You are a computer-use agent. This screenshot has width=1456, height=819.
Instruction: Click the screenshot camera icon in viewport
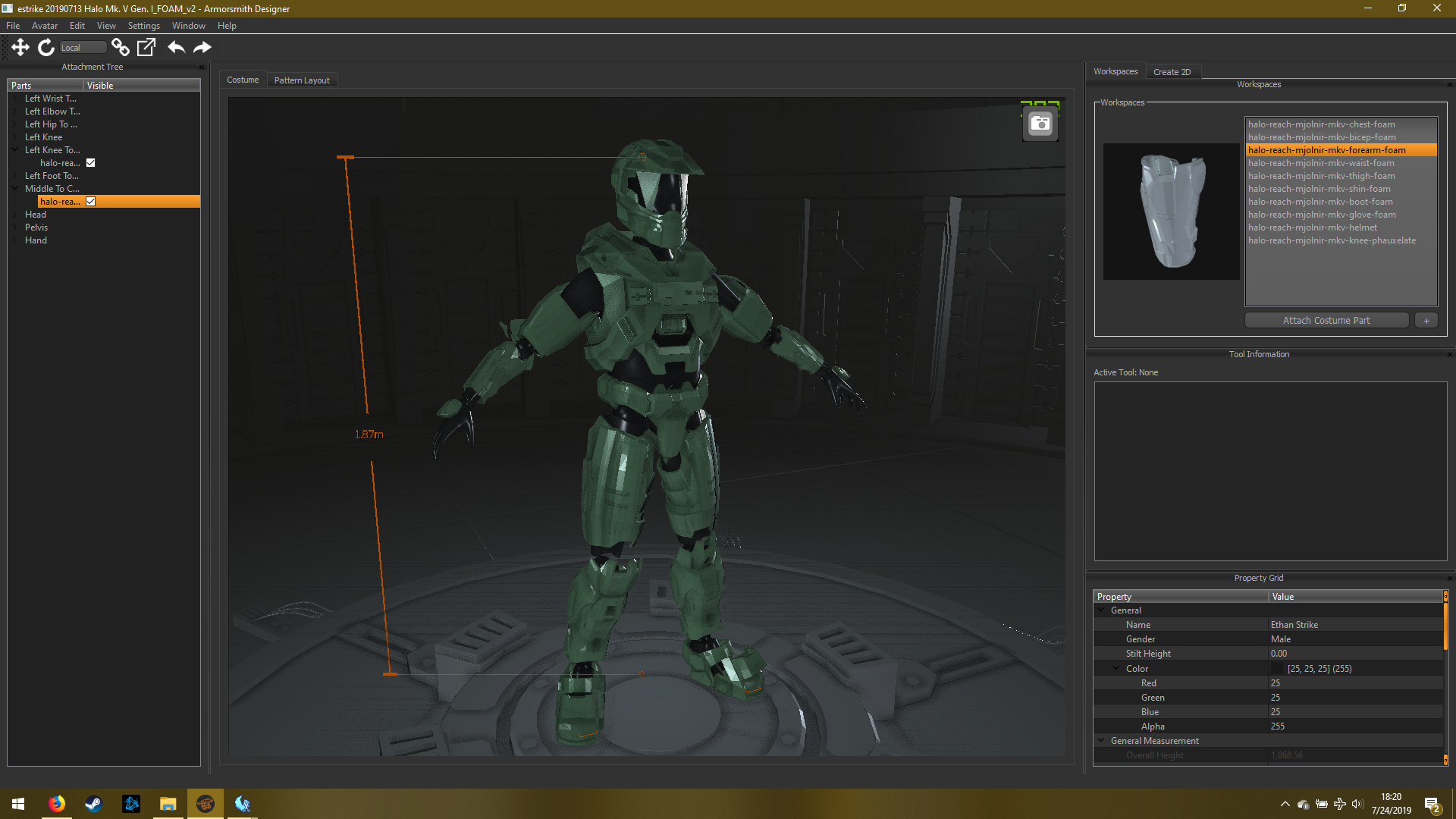(1040, 124)
